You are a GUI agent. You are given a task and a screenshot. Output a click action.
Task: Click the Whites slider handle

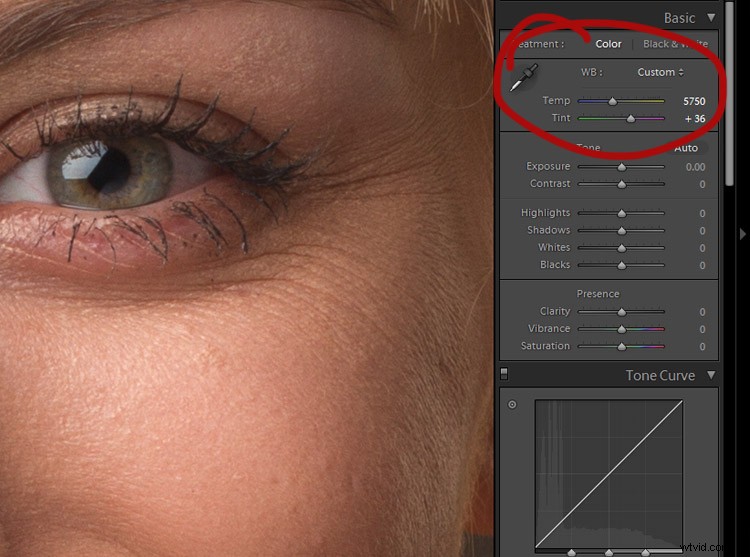tap(621, 248)
